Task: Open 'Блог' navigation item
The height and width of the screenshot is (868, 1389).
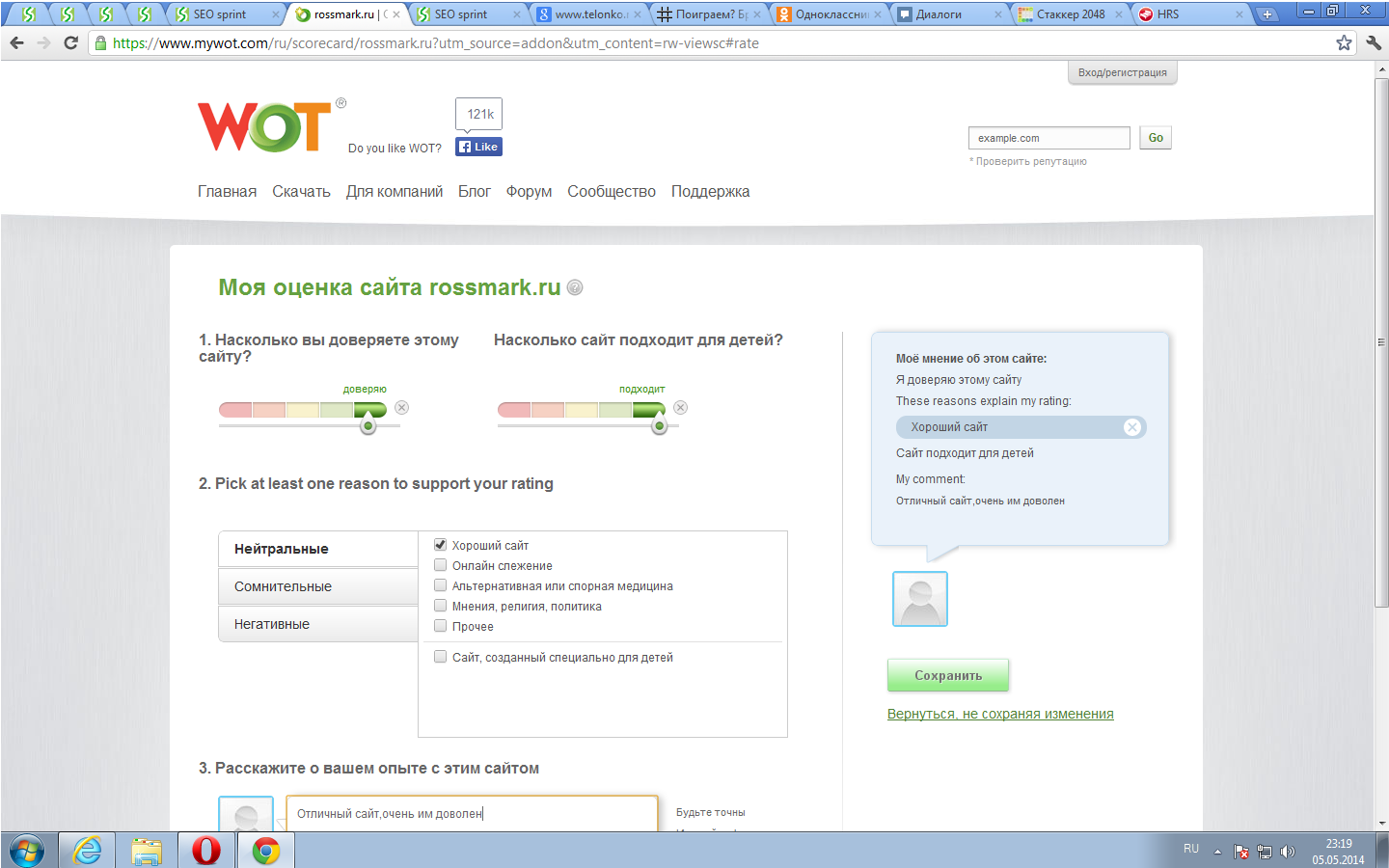Action: (475, 191)
